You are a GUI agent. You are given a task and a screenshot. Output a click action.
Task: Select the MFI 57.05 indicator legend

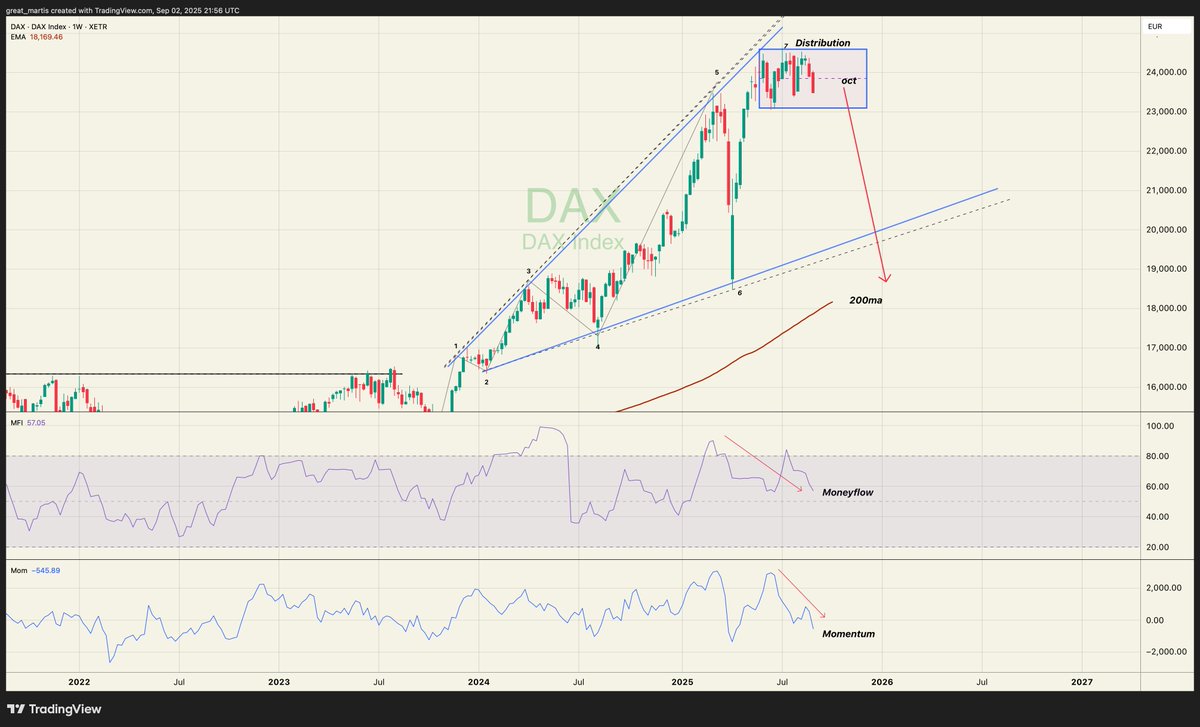pyautogui.click(x=27, y=423)
